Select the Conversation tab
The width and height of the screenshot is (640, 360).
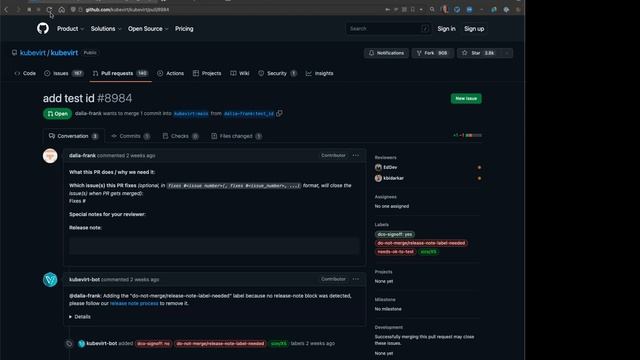[73, 136]
